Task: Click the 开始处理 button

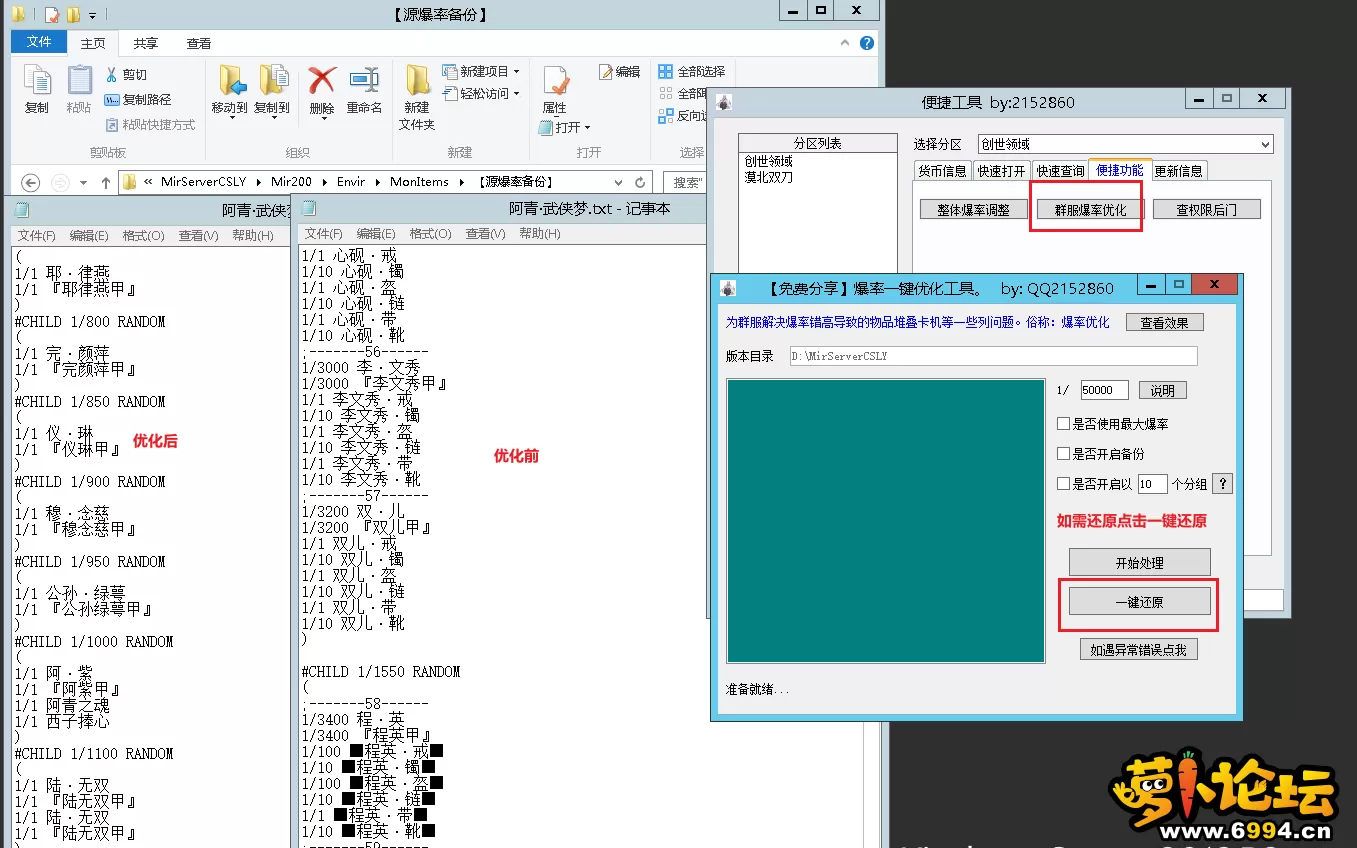Action: 1140,563
